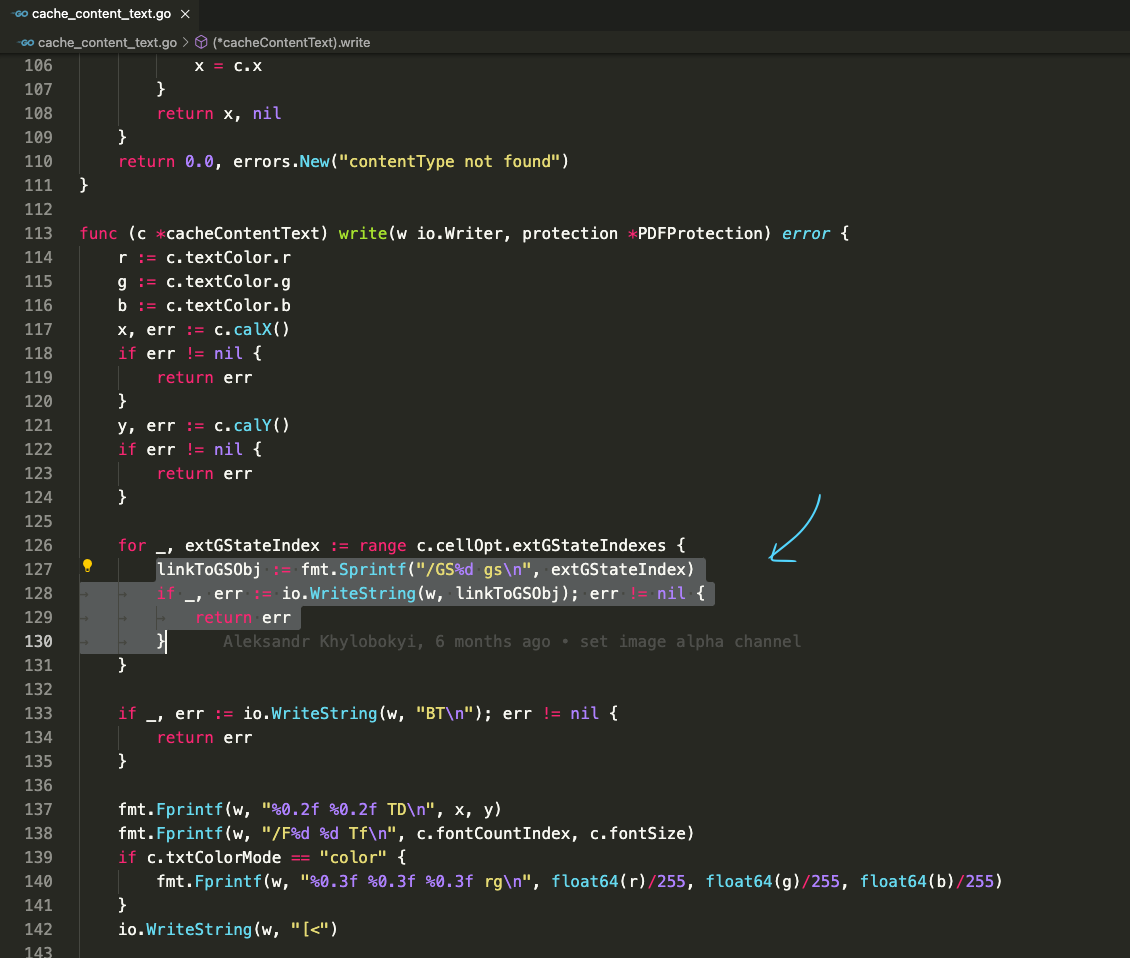This screenshot has height=958, width=1130.
Task: Click 'PDFProtection' type on line 113
Action: (700, 234)
